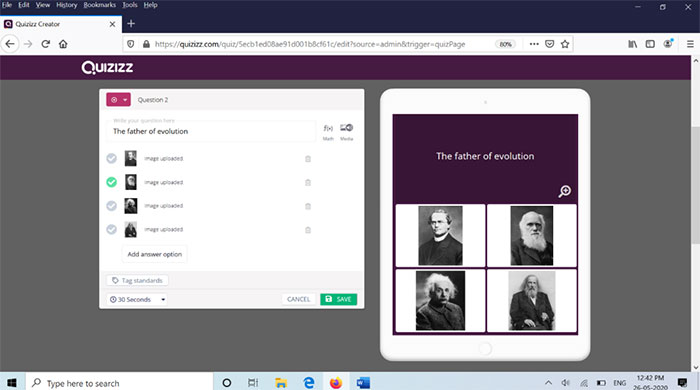
Task: Open the 30 Seconds timer dropdown
Action: click(137, 299)
